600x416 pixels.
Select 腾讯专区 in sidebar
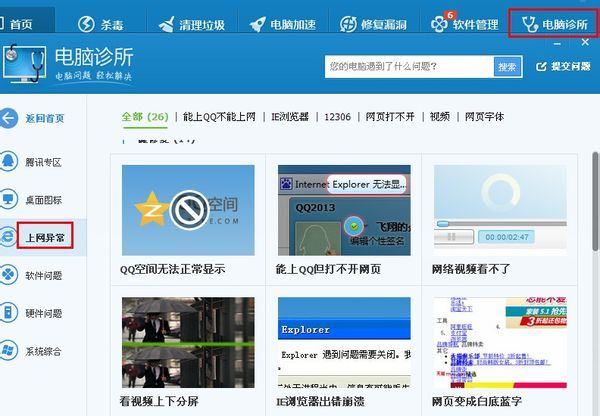pyautogui.click(x=44, y=162)
